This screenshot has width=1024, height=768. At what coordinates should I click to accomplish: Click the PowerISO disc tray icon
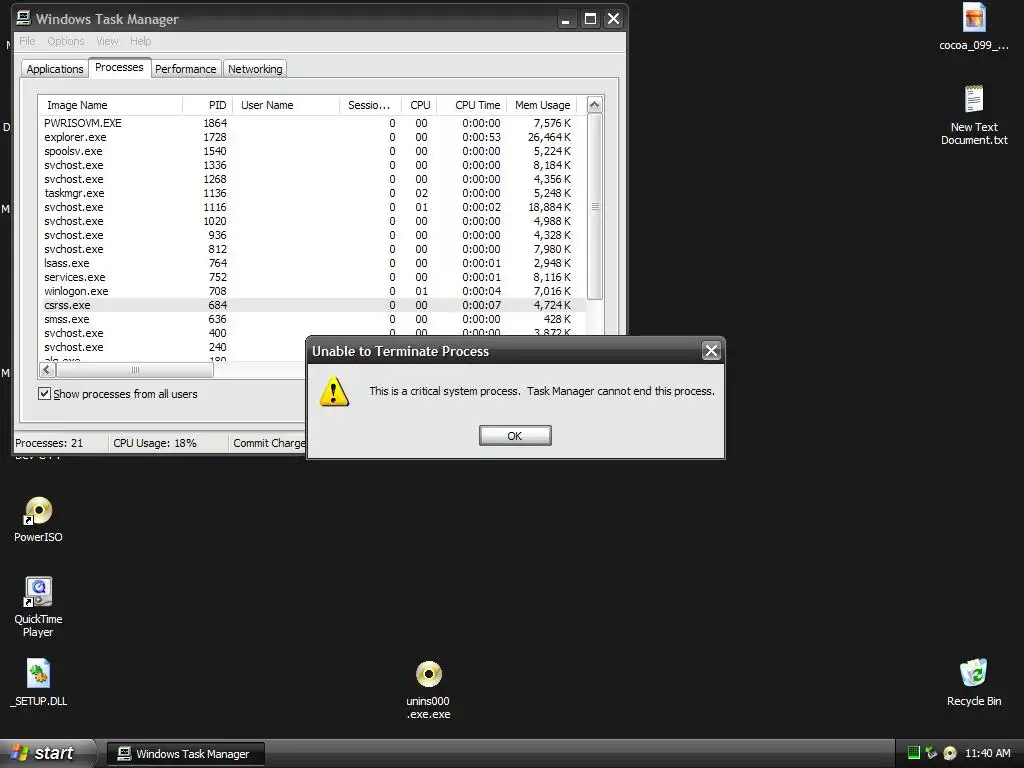click(x=950, y=753)
